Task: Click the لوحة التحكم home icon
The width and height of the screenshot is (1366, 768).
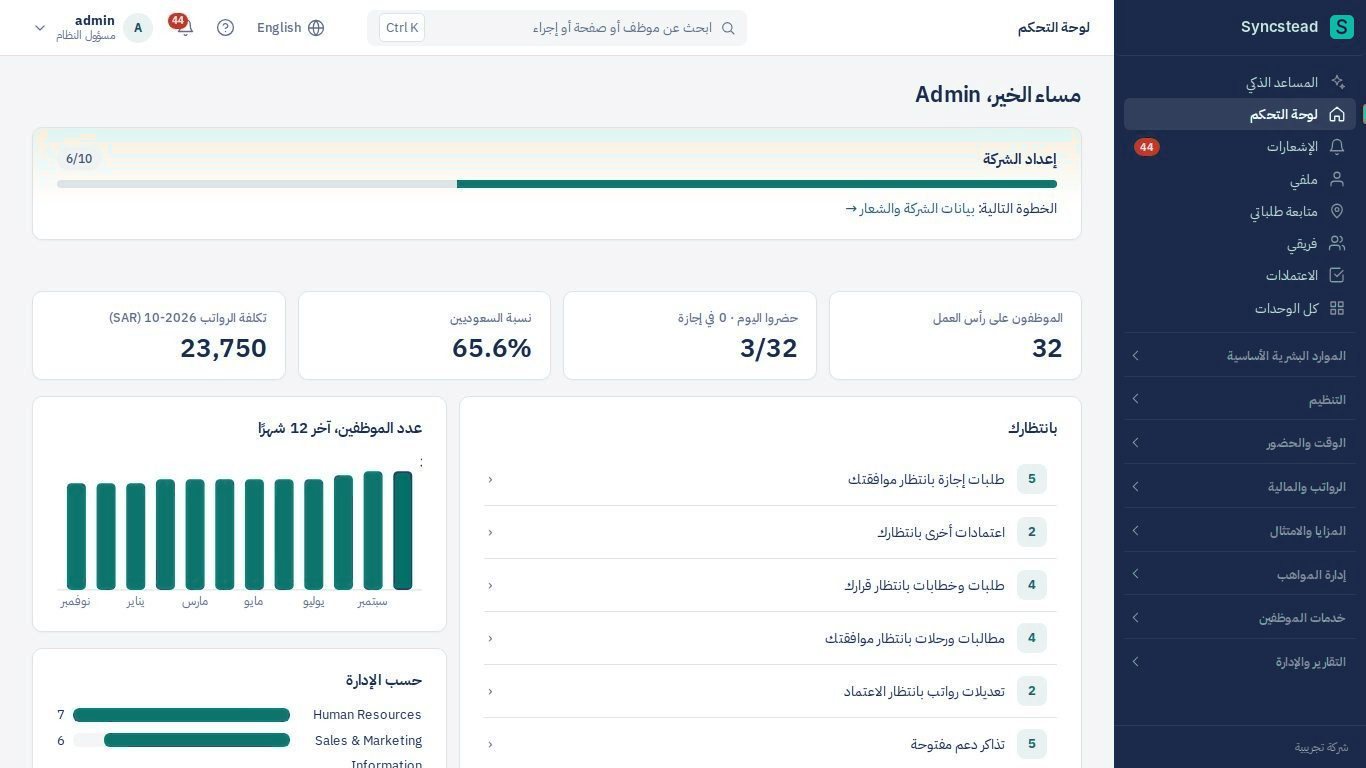Action: 1337,114
